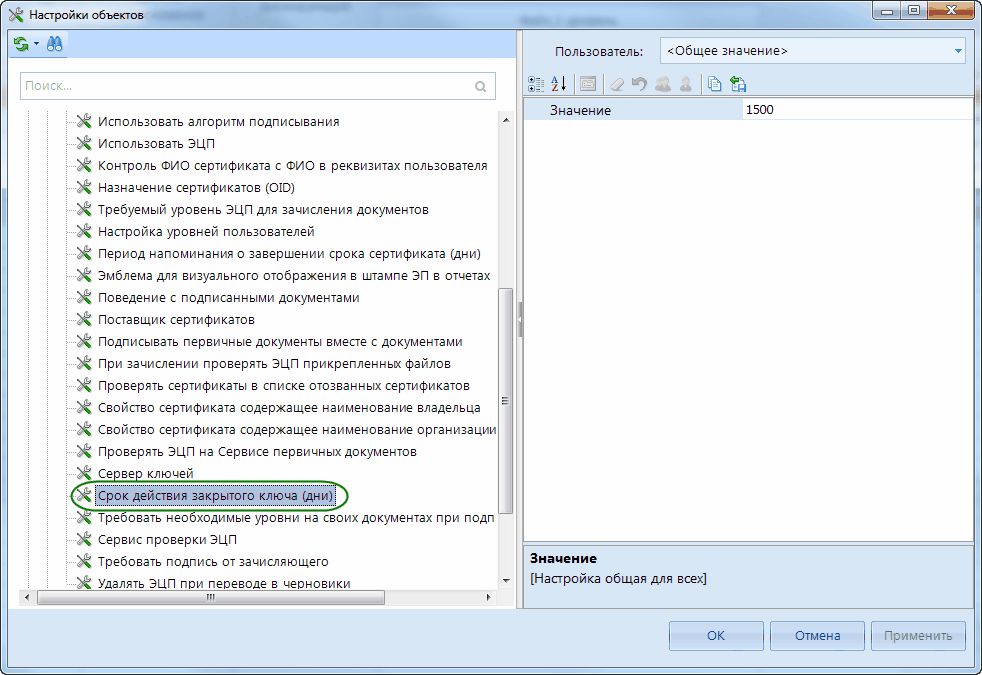Select the Сервер ключей tree item
This screenshot has width=982, height=675.
pos(145,473)
